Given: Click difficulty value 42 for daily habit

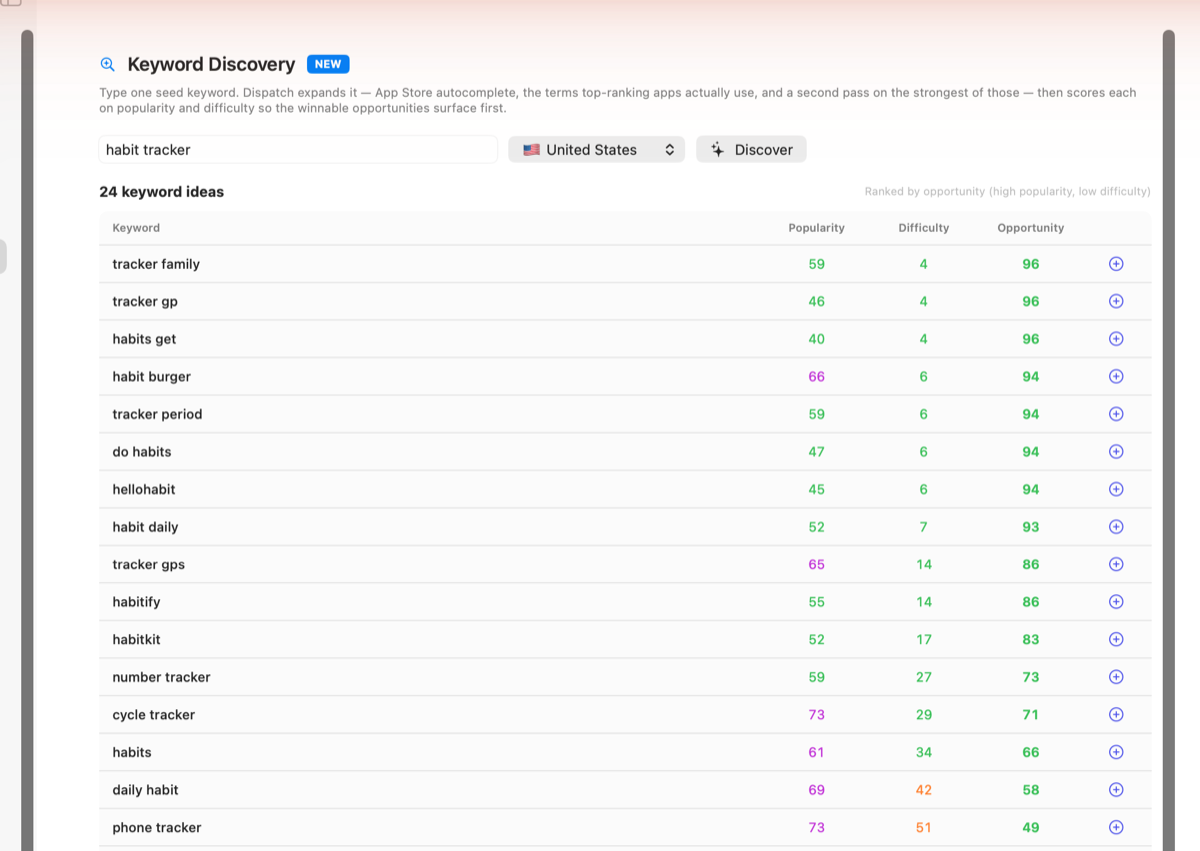Looking at the screenshot, I should click(923, 789).
